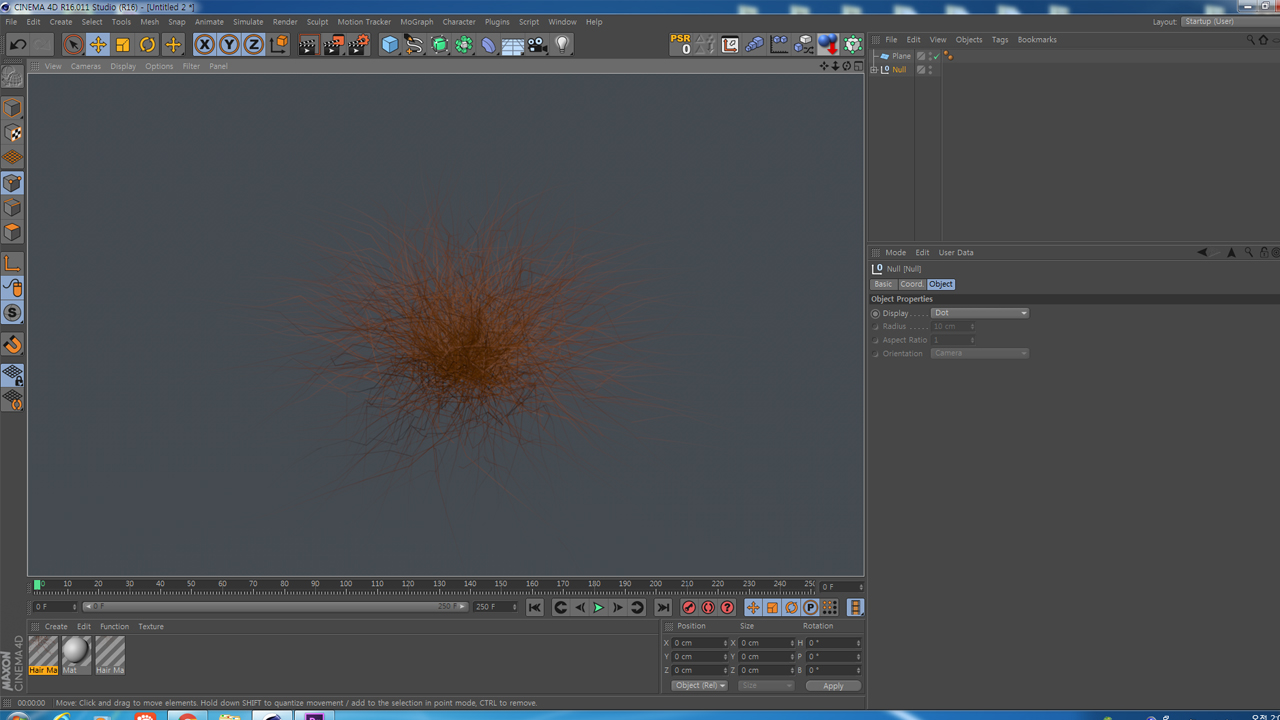Open Render to Picture Viewer icon
This screenshot has width=1280, height=720.
(x=333, y=44)
